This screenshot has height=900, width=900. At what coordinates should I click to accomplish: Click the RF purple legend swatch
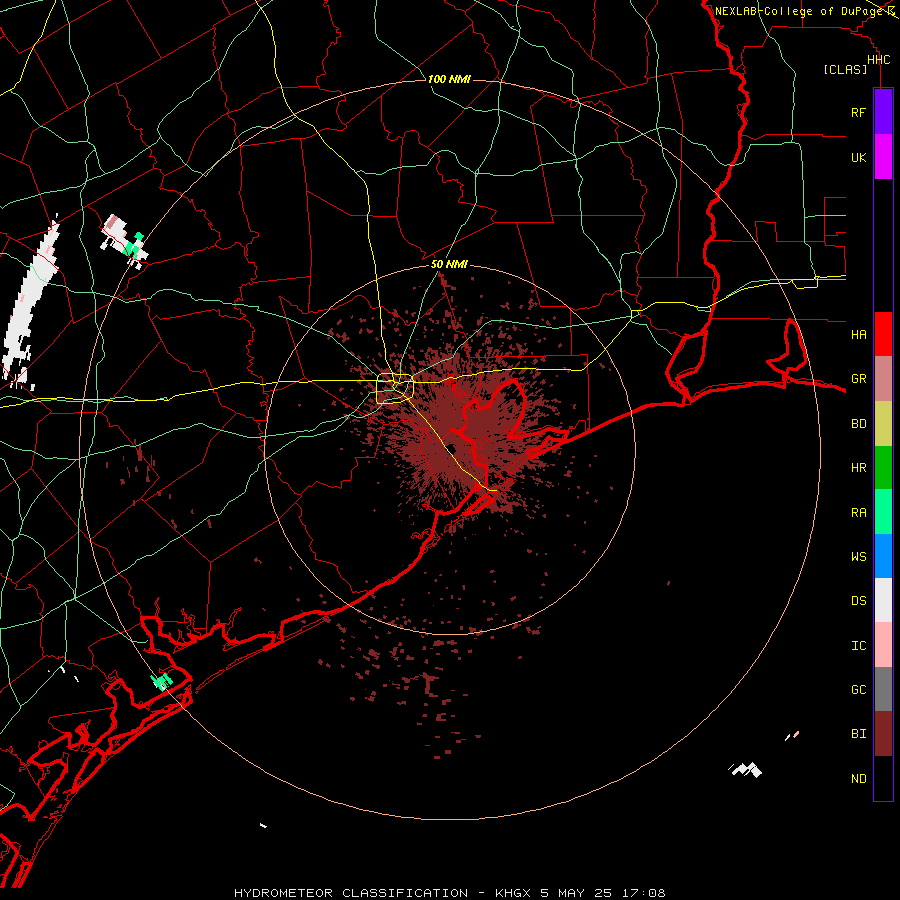pyautogui.click(x=883, y=112)
